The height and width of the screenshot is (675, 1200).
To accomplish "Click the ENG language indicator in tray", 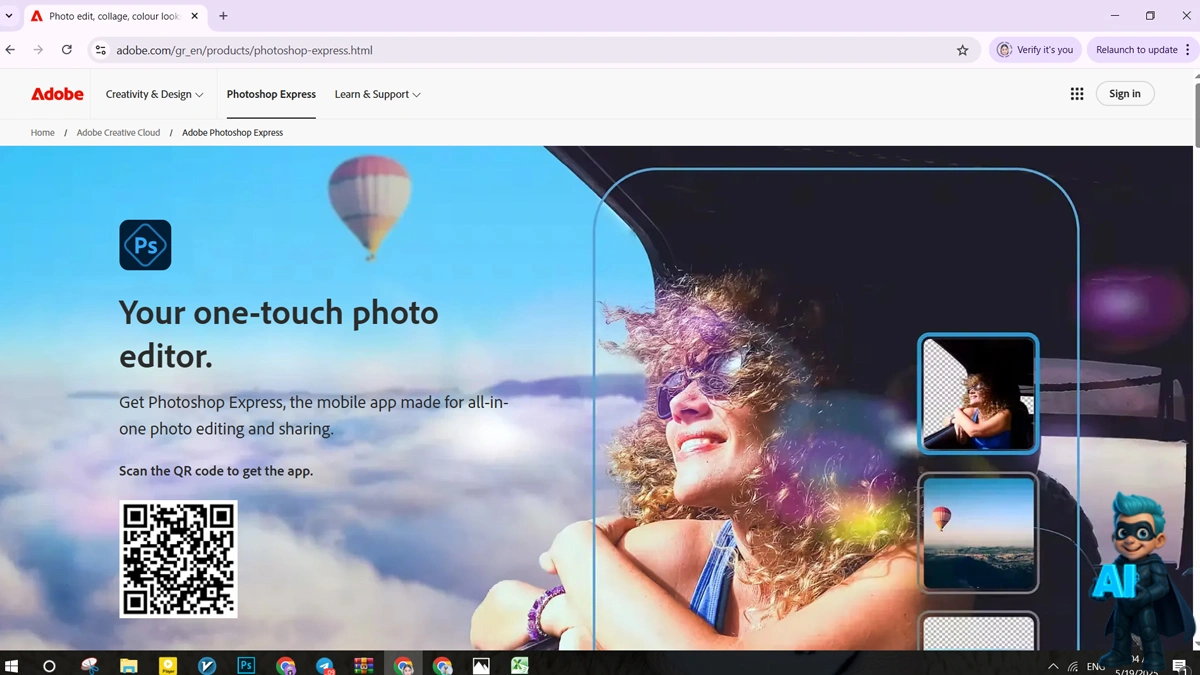I will tap(1096, 667).
